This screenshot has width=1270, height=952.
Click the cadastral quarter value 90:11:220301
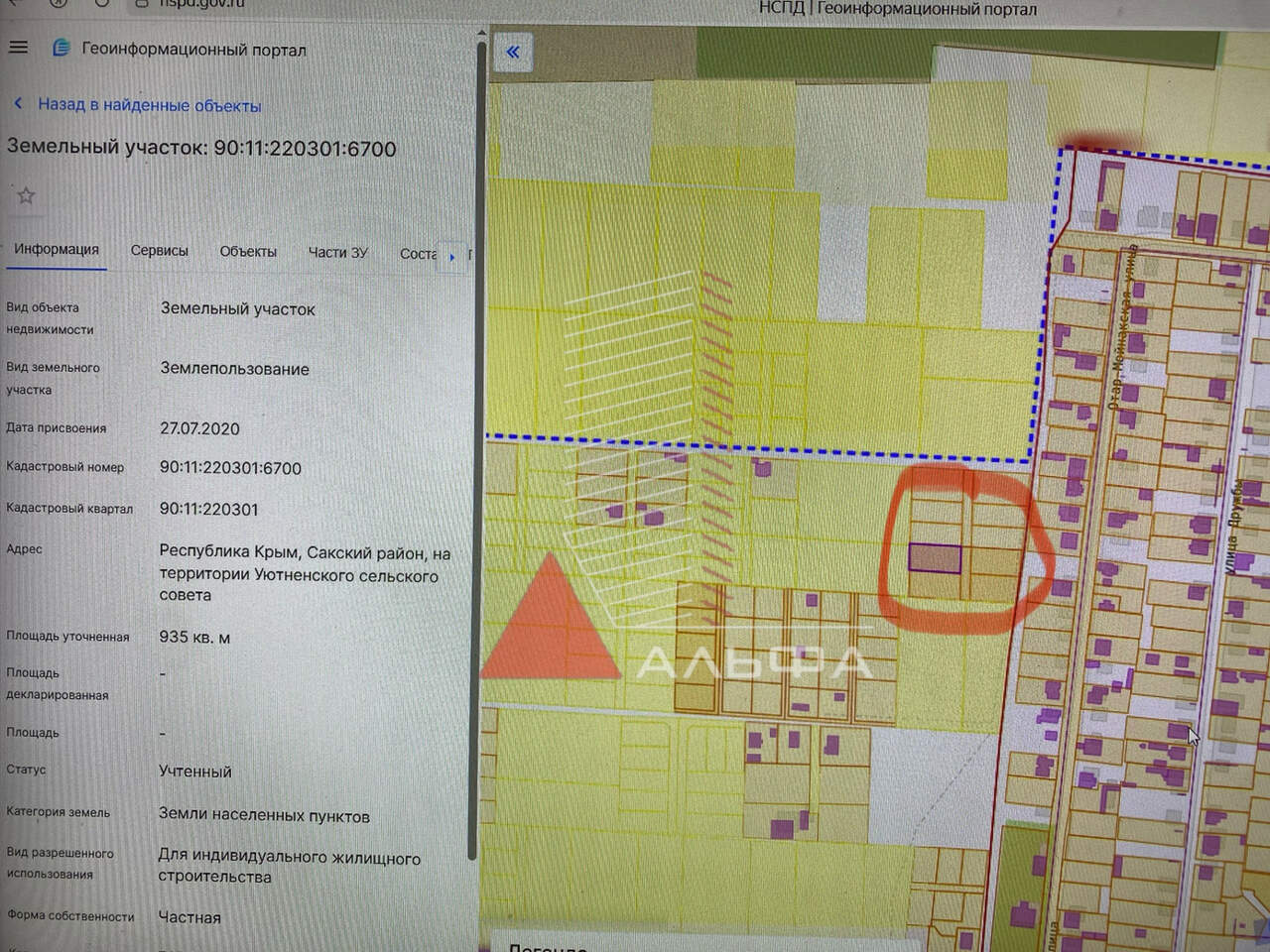[208, 510]
